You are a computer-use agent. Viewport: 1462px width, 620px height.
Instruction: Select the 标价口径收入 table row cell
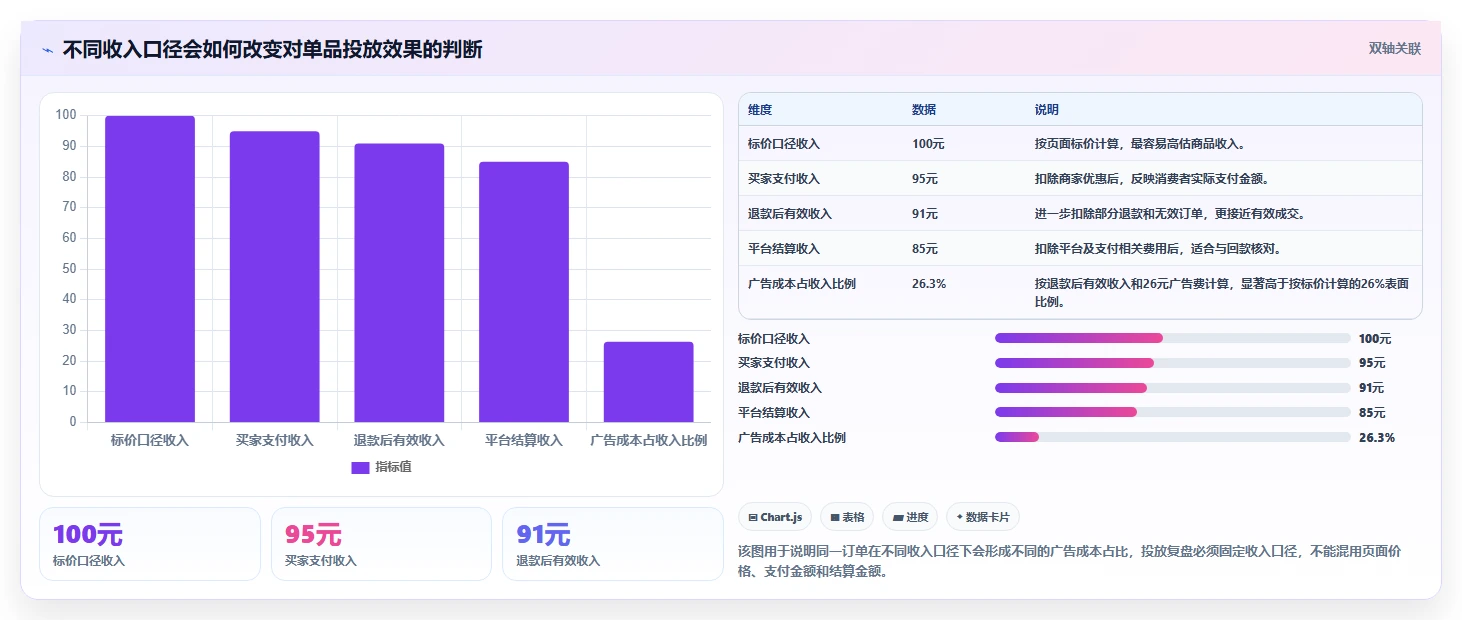click(784, 144)
